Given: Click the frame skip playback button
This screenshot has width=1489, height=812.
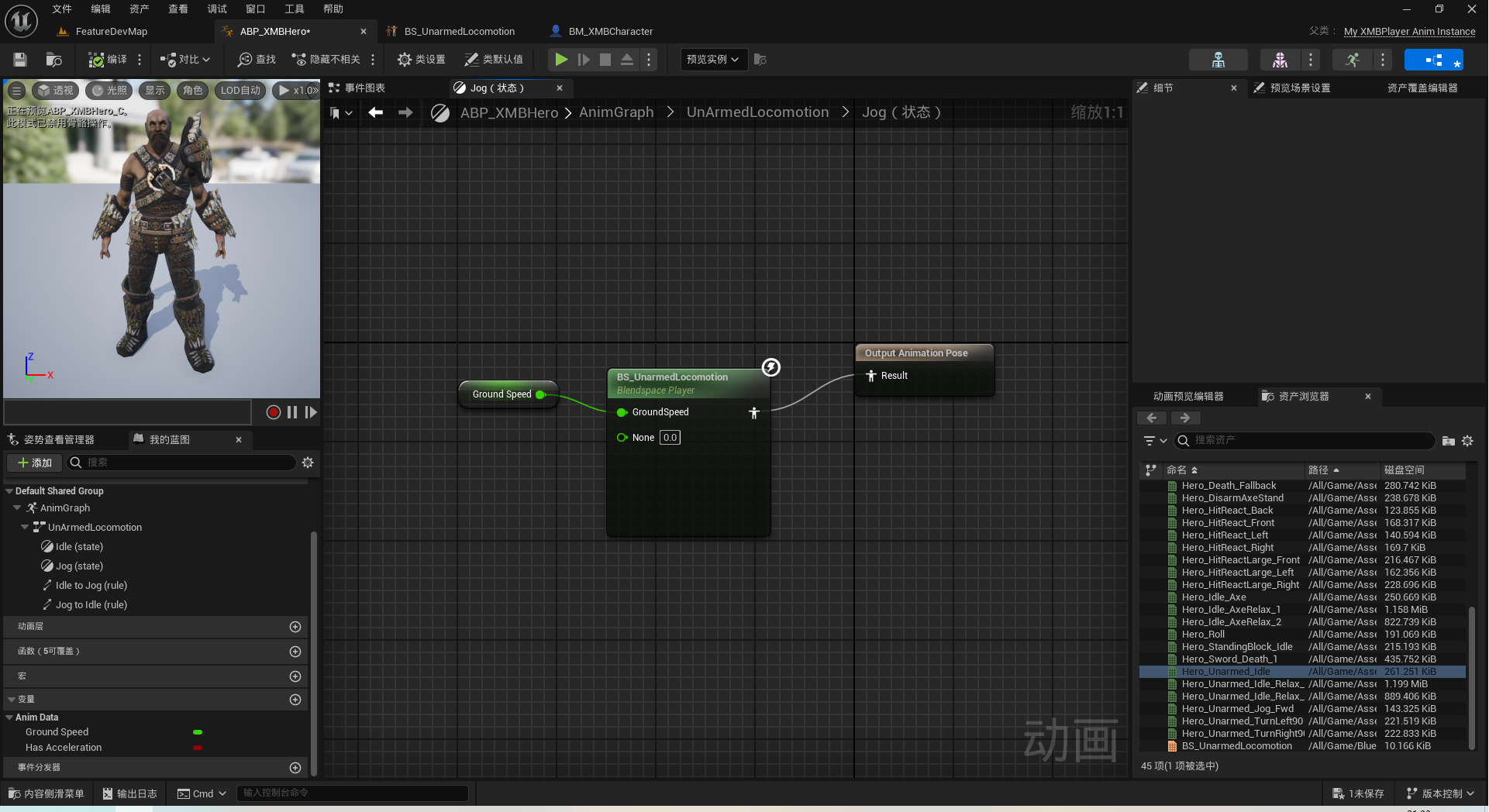Looking at the screenshot, I should point(584,60).
